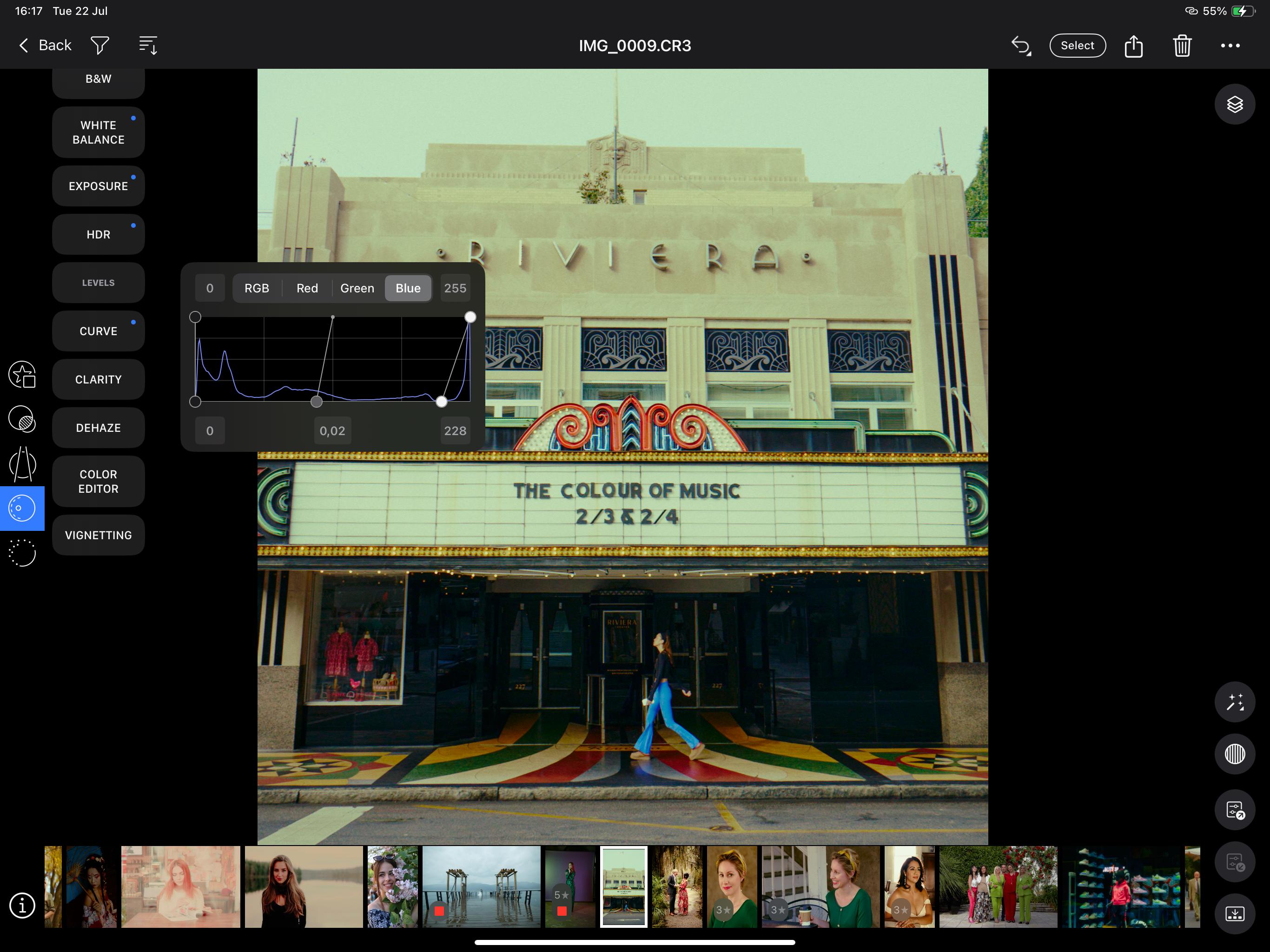Click the IMG_0009.CR3 file name title
Screen dimensions: 1270x952
pyautogui.click(x=635, y=46)
